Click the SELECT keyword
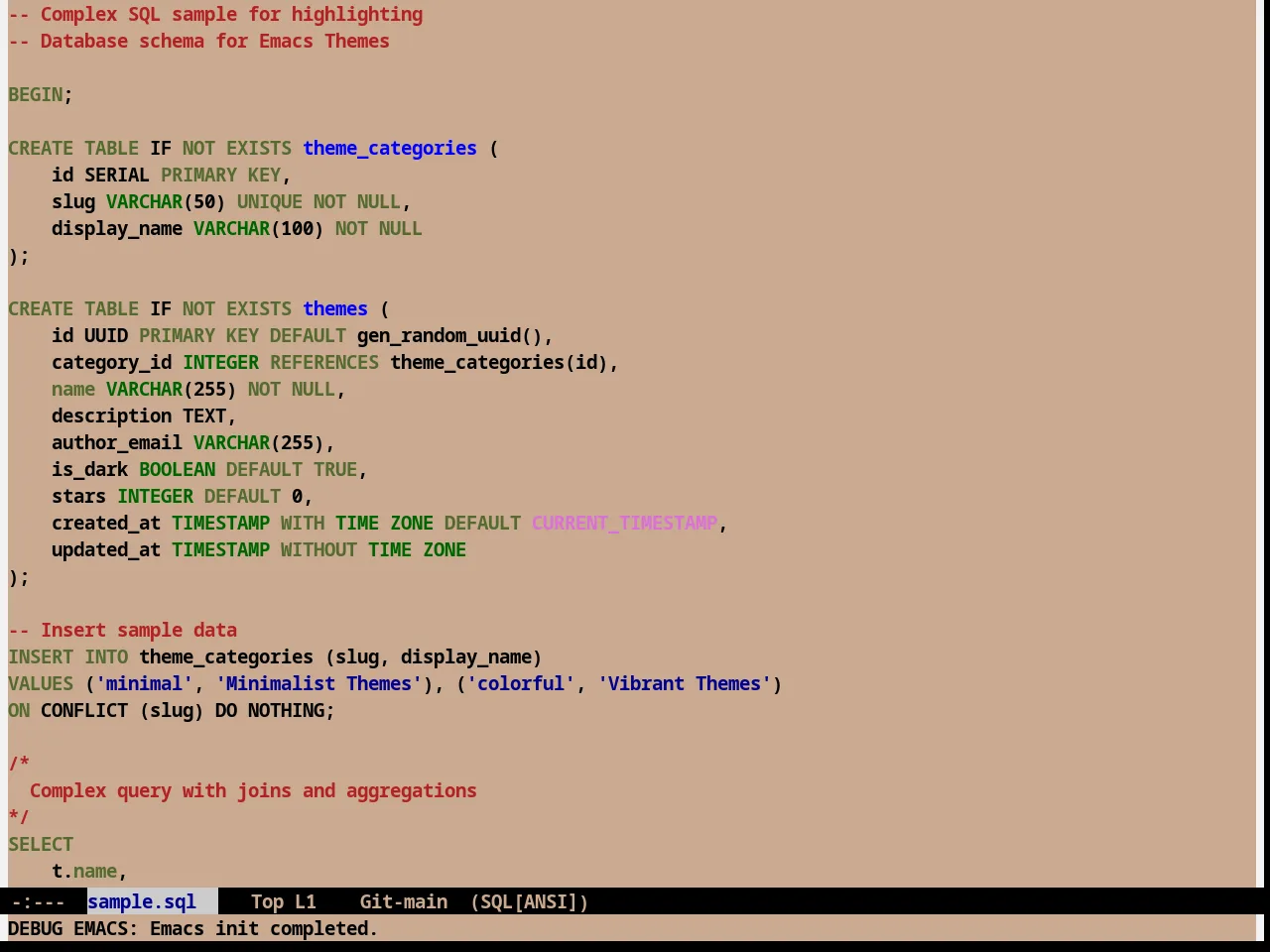The image size is (1270, 952). tap(41, 844)
